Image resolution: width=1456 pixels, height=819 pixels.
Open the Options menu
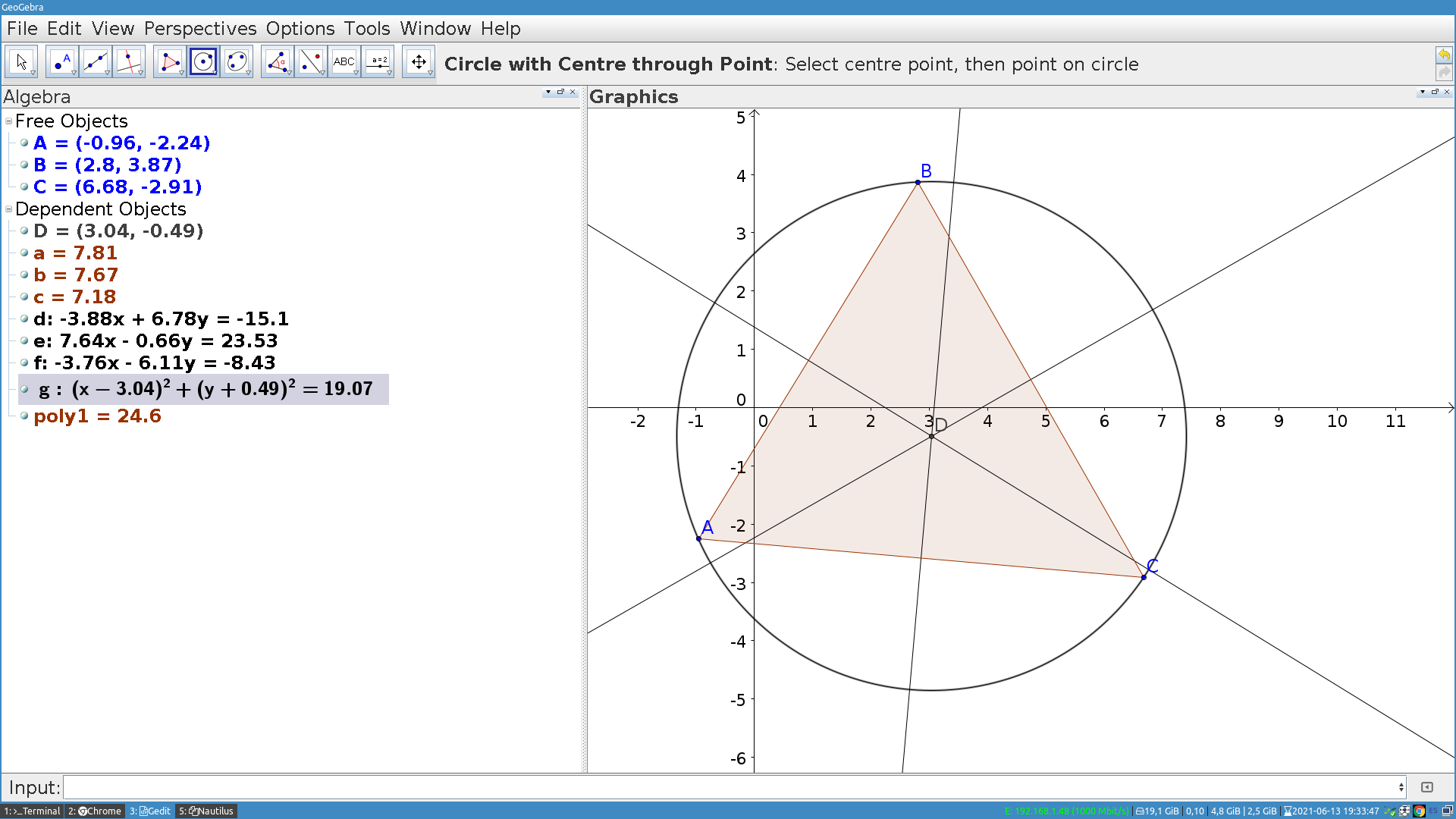pos(300,29)
